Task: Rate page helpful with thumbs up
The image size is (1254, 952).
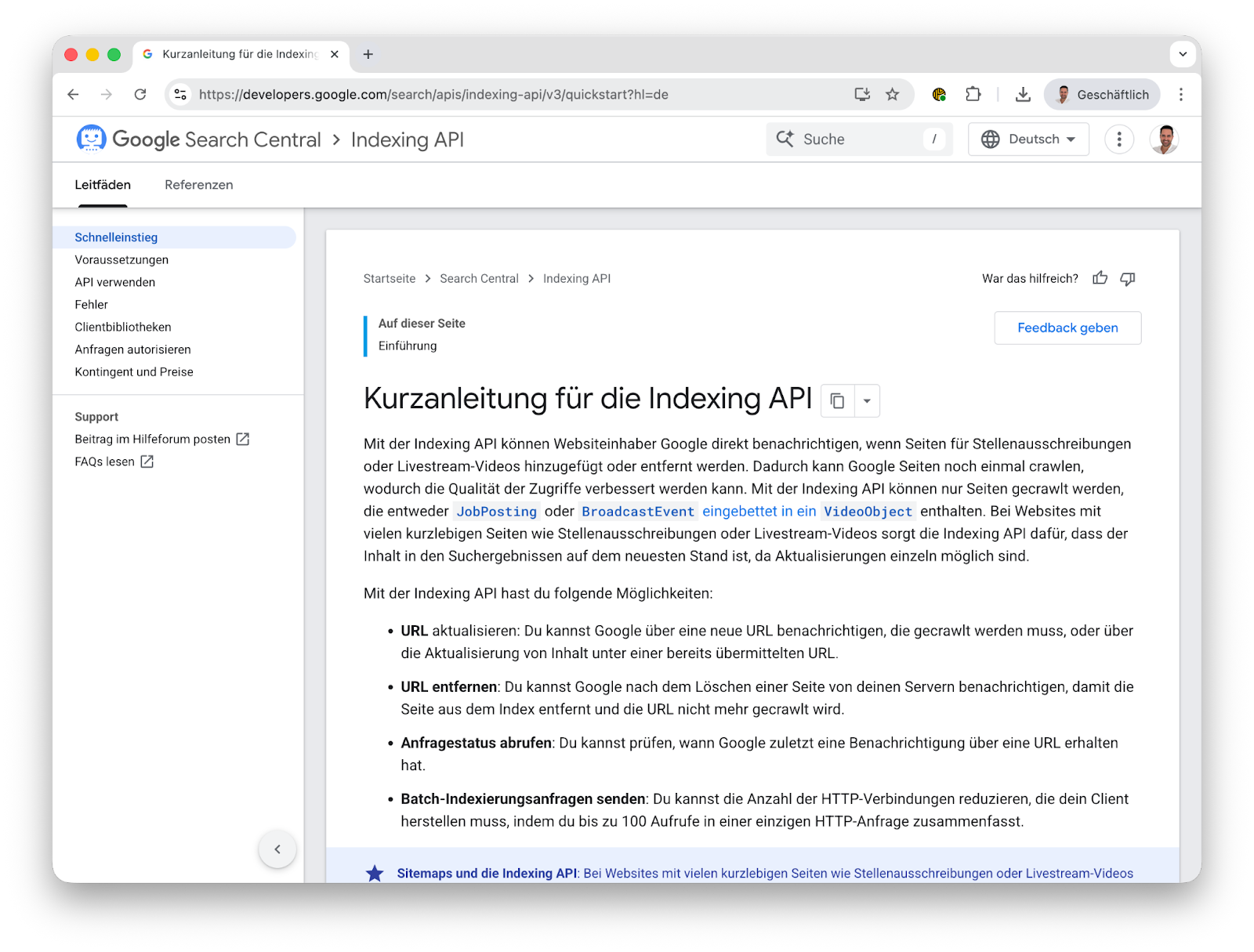Action: [x=1100, y=278]
